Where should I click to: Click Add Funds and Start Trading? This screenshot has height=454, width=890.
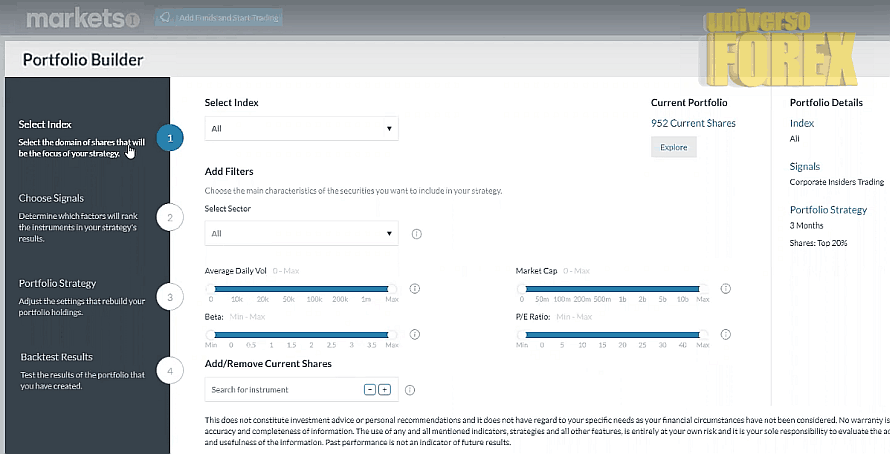[x=220, y=18]
